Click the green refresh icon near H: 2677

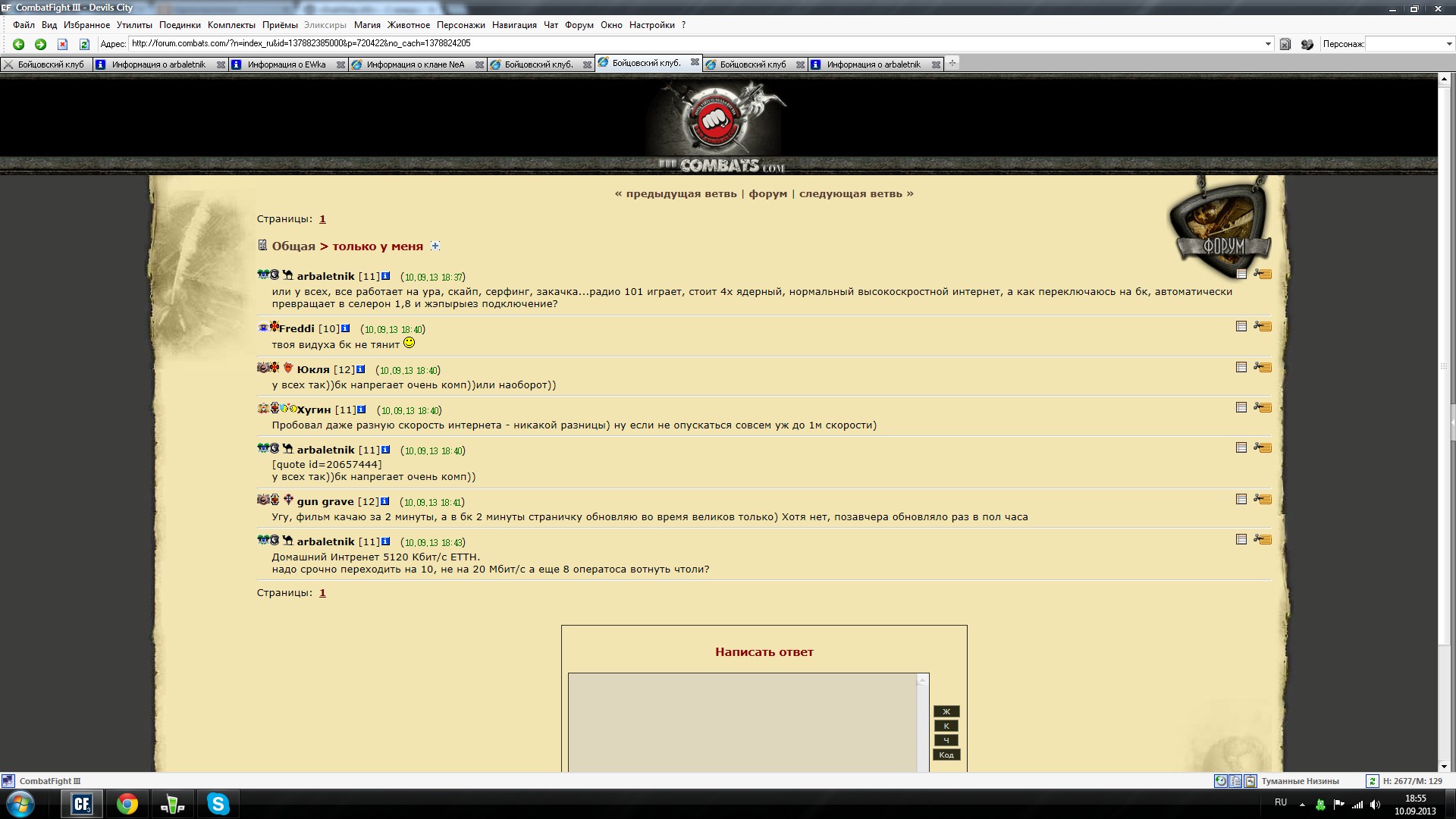click(x=1372, y=781)
